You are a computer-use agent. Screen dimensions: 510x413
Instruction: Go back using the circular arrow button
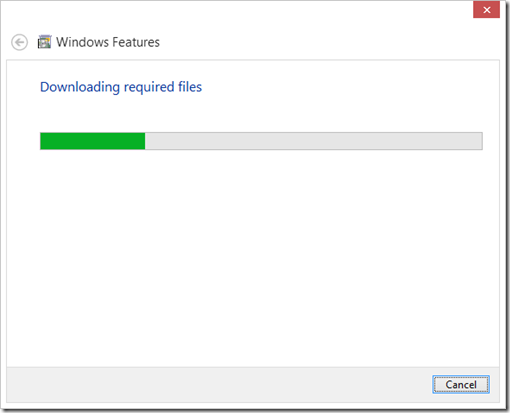coord(19,42)
